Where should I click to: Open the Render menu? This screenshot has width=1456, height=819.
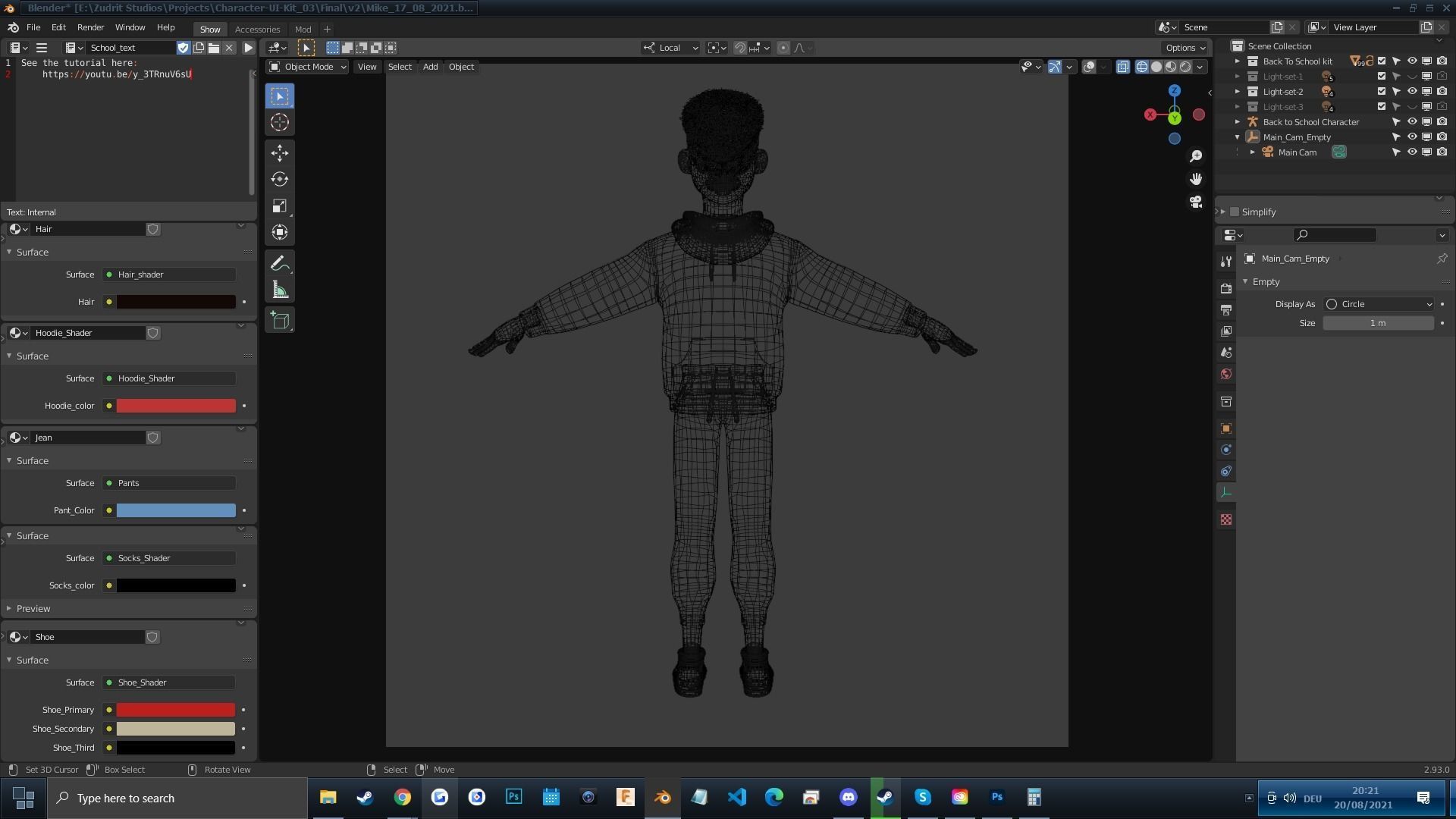(90, 27)
